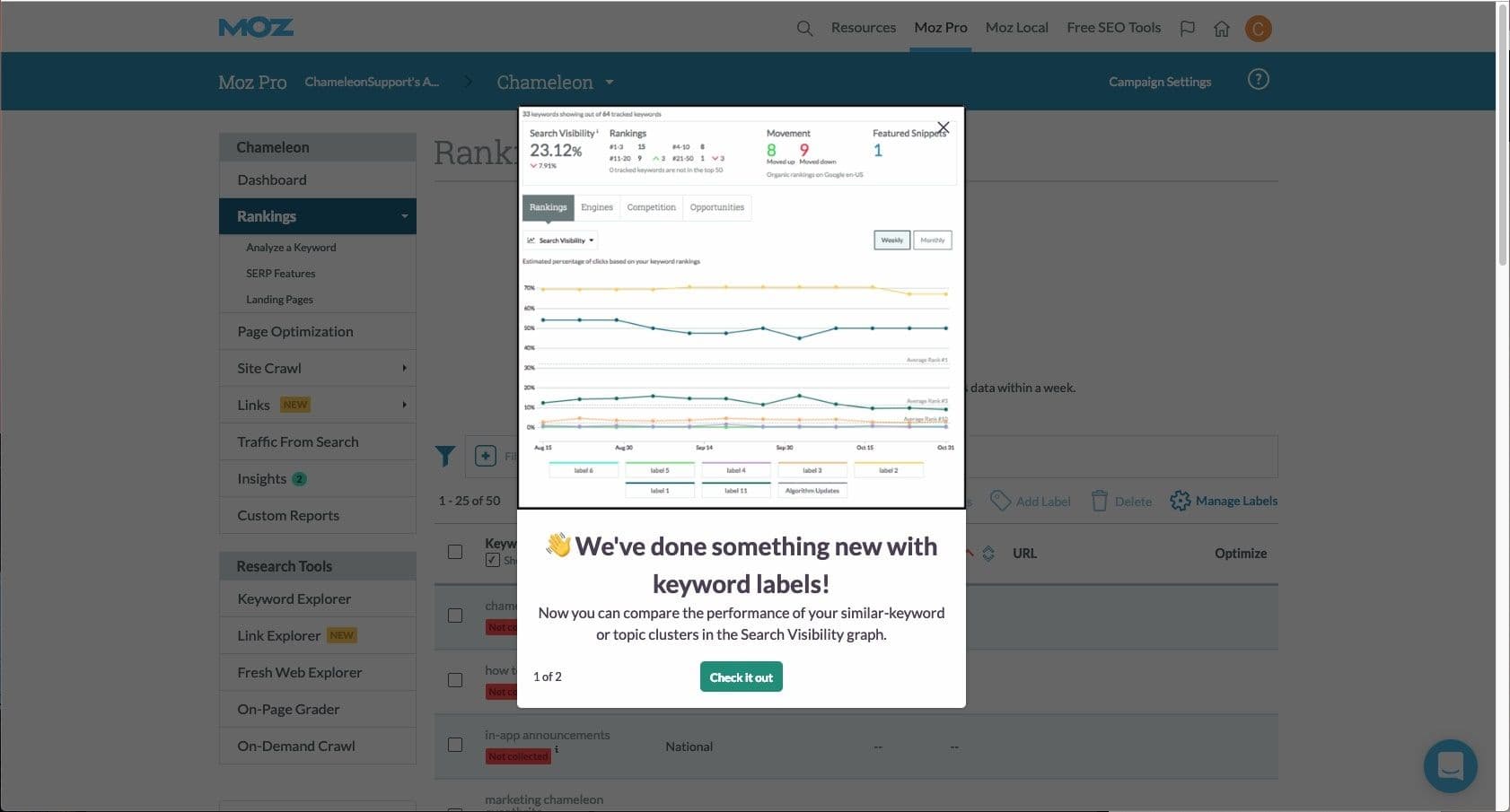Close the keyword labels popup
Image resolution: width=1510 pixels, height=812 pixels.
943,127
